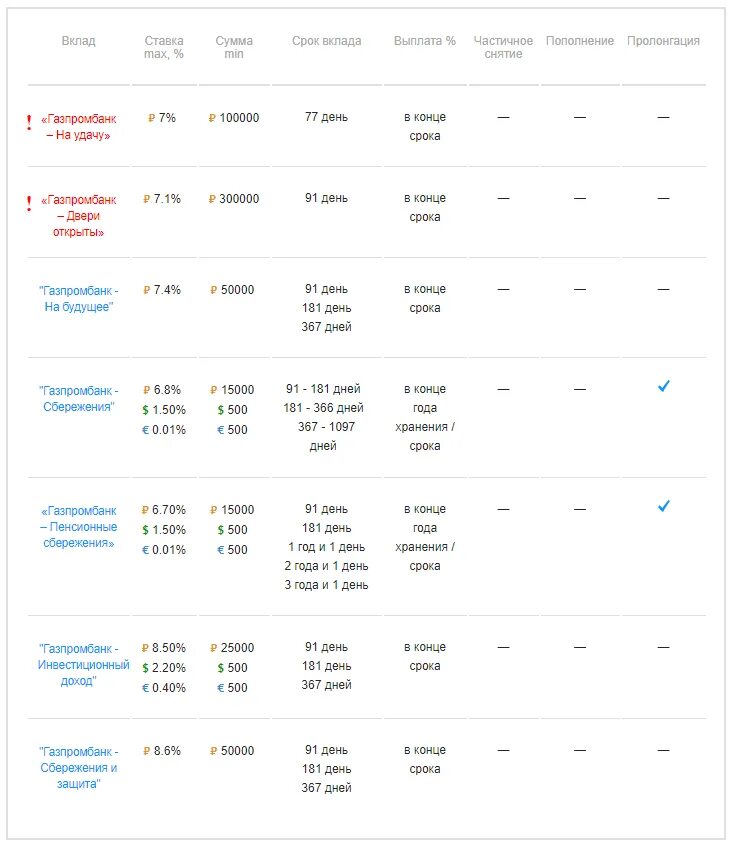Click ruble icon next to 100000 sum
The width and height of the screenshot is (737, 851).
point(213,118)
